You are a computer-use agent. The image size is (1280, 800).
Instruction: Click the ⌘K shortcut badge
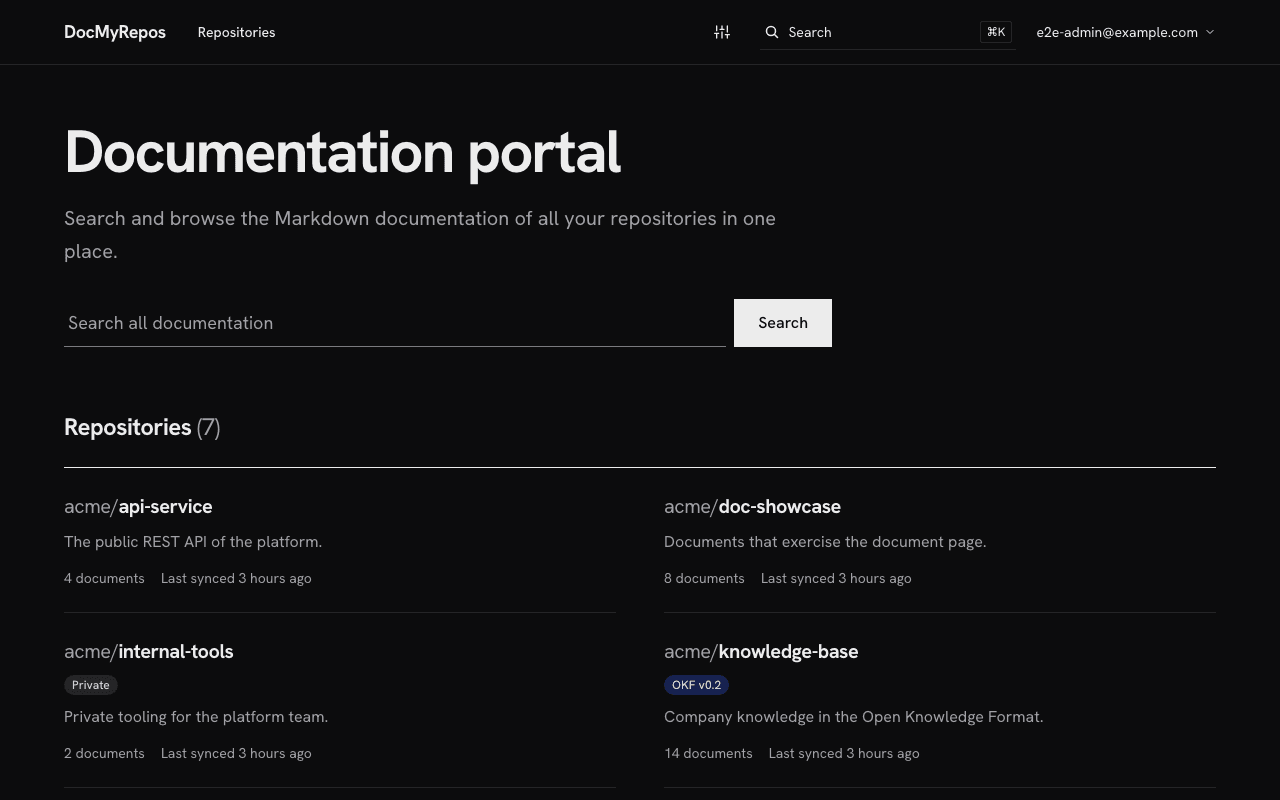(996, 32)
